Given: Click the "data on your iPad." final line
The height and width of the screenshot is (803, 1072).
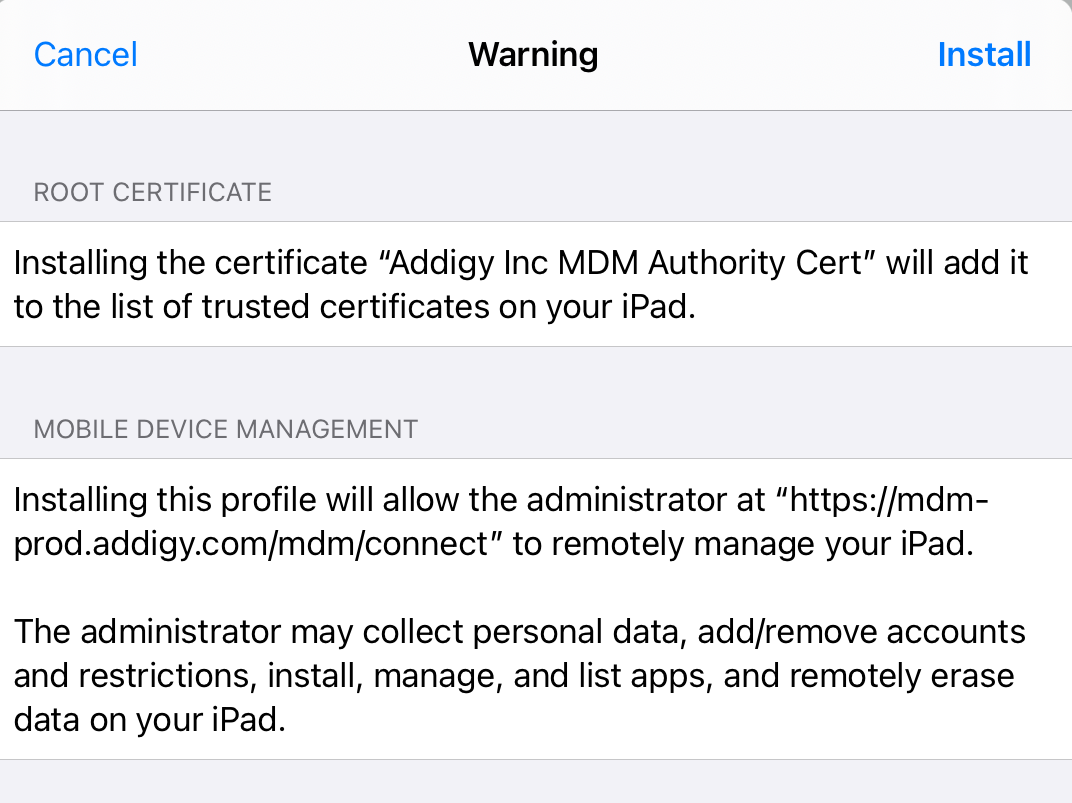Looking at the screenshot, I should tap(150, 720).
